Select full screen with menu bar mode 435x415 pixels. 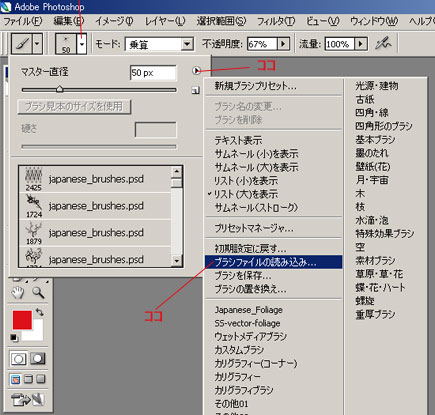(x=28, y=379)
